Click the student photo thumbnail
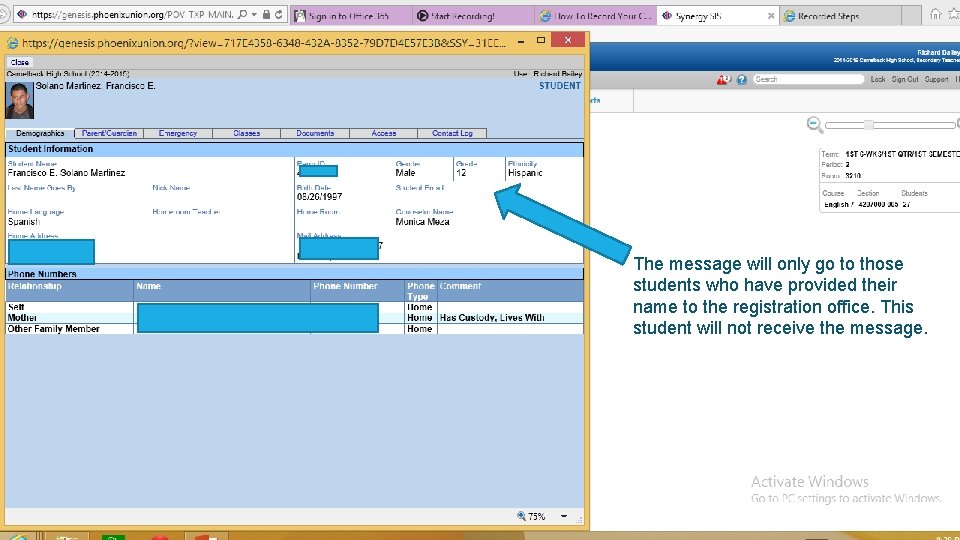The height and width of the screenshot is (540, 960). coord(20,100)
